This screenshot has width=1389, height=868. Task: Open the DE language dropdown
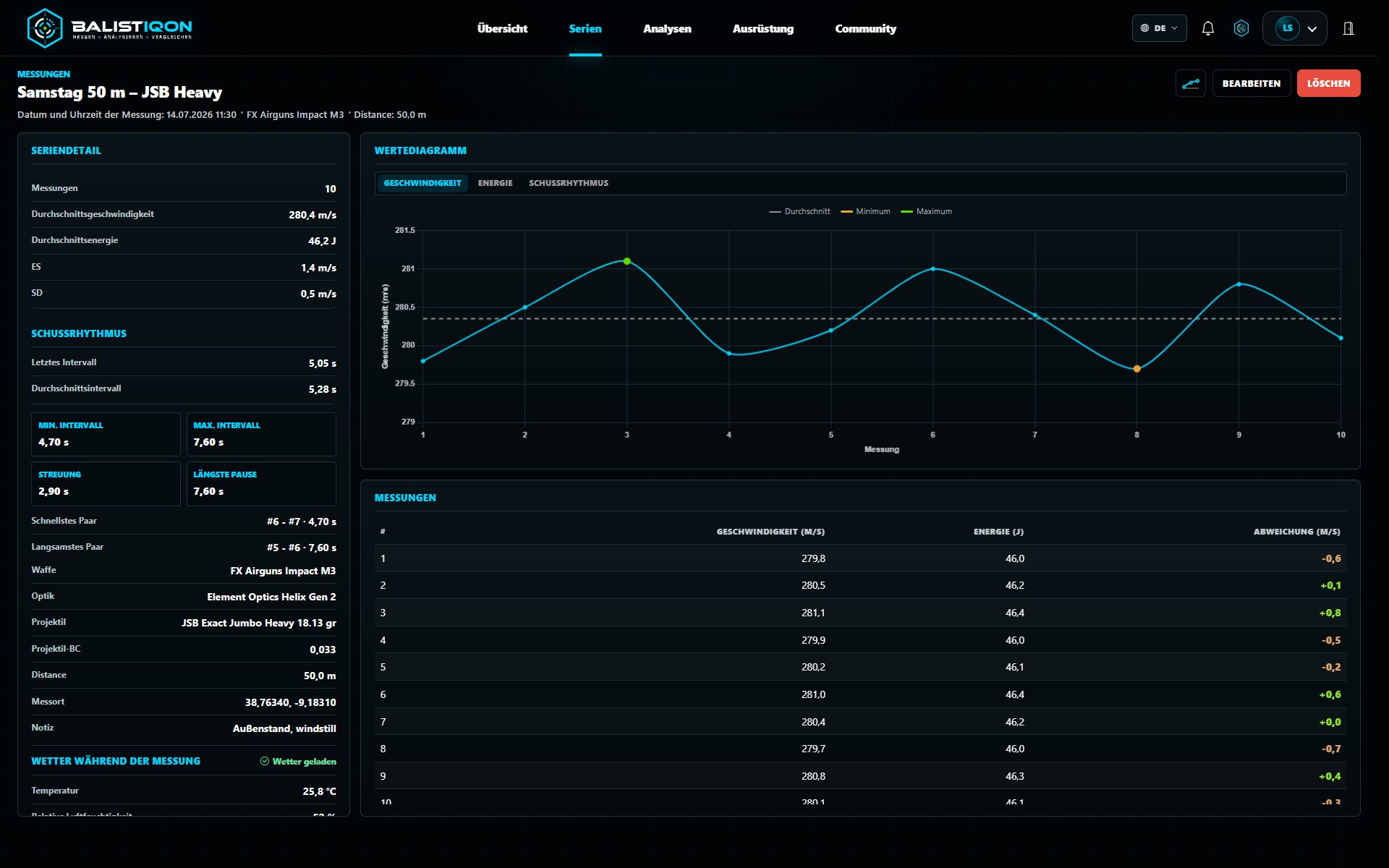click(1159, 28)
